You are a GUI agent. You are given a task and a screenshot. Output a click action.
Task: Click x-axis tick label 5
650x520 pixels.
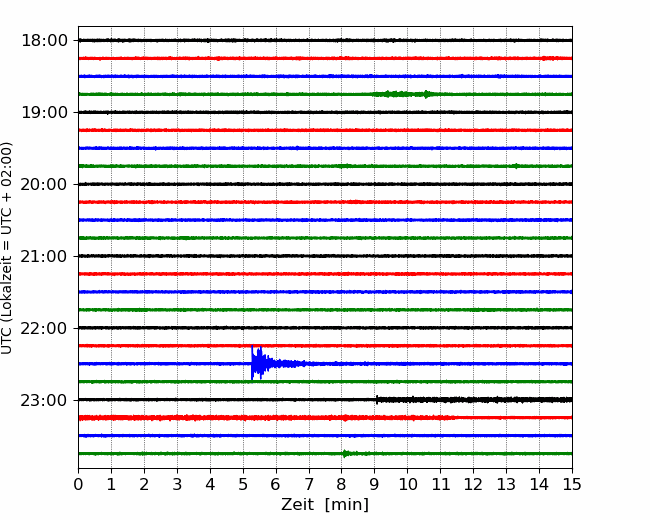243,484
